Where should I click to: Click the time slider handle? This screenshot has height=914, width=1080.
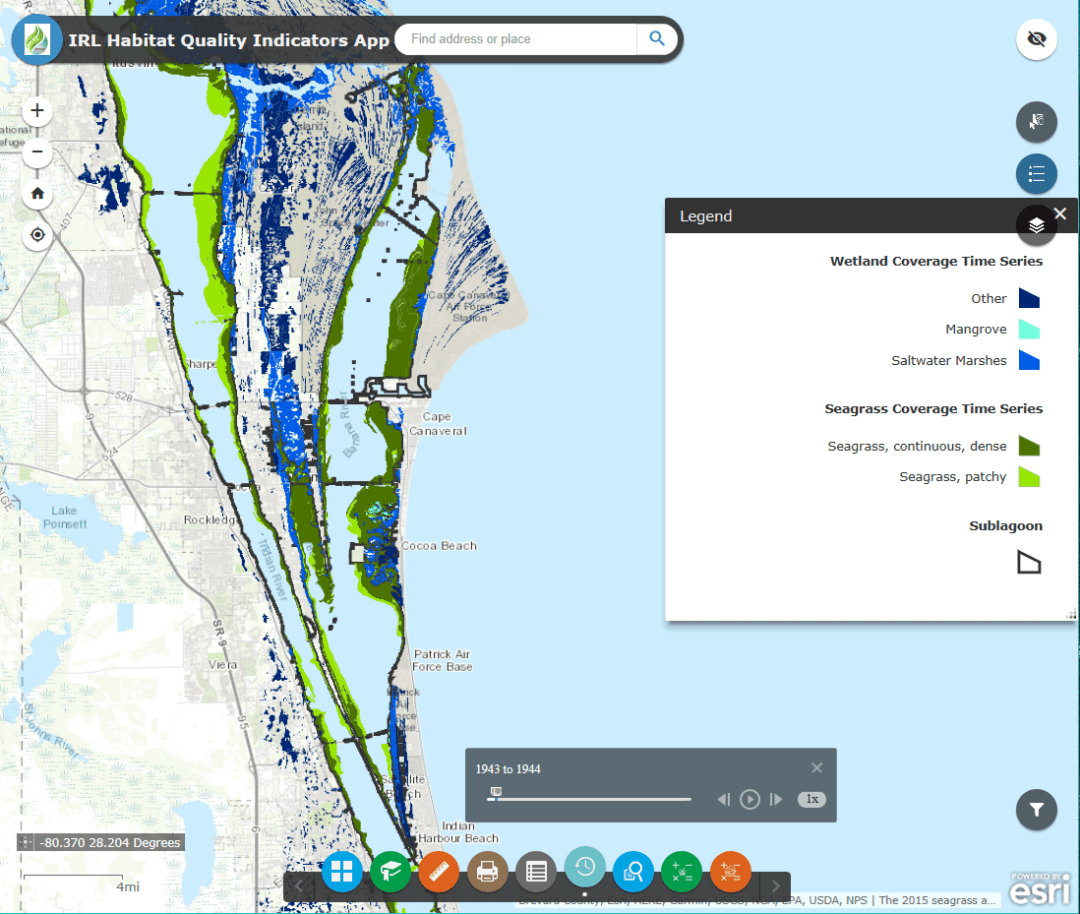click(495, 793)
